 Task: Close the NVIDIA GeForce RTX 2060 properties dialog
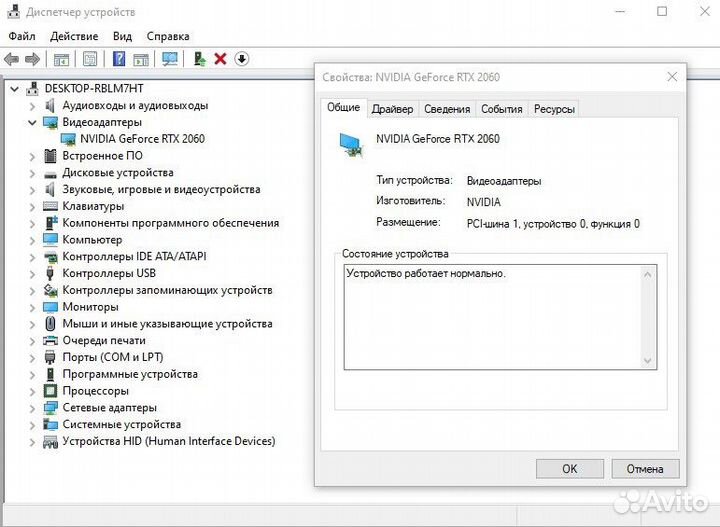coord(672,77)
